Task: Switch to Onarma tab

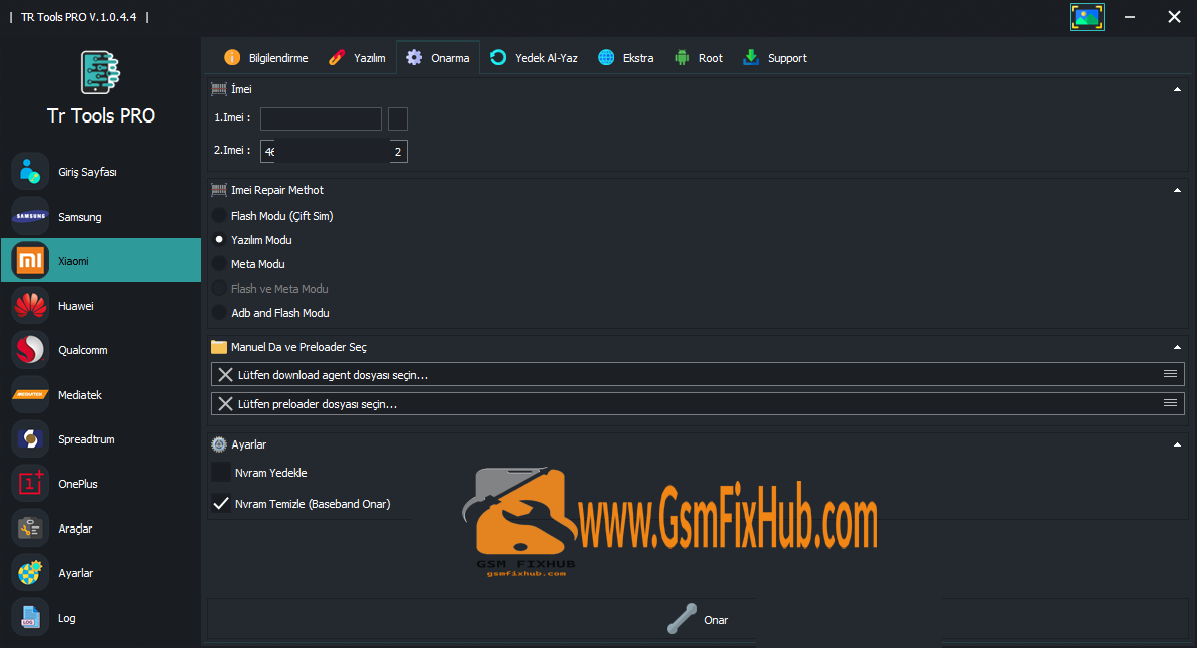Action: pos(438,58)
